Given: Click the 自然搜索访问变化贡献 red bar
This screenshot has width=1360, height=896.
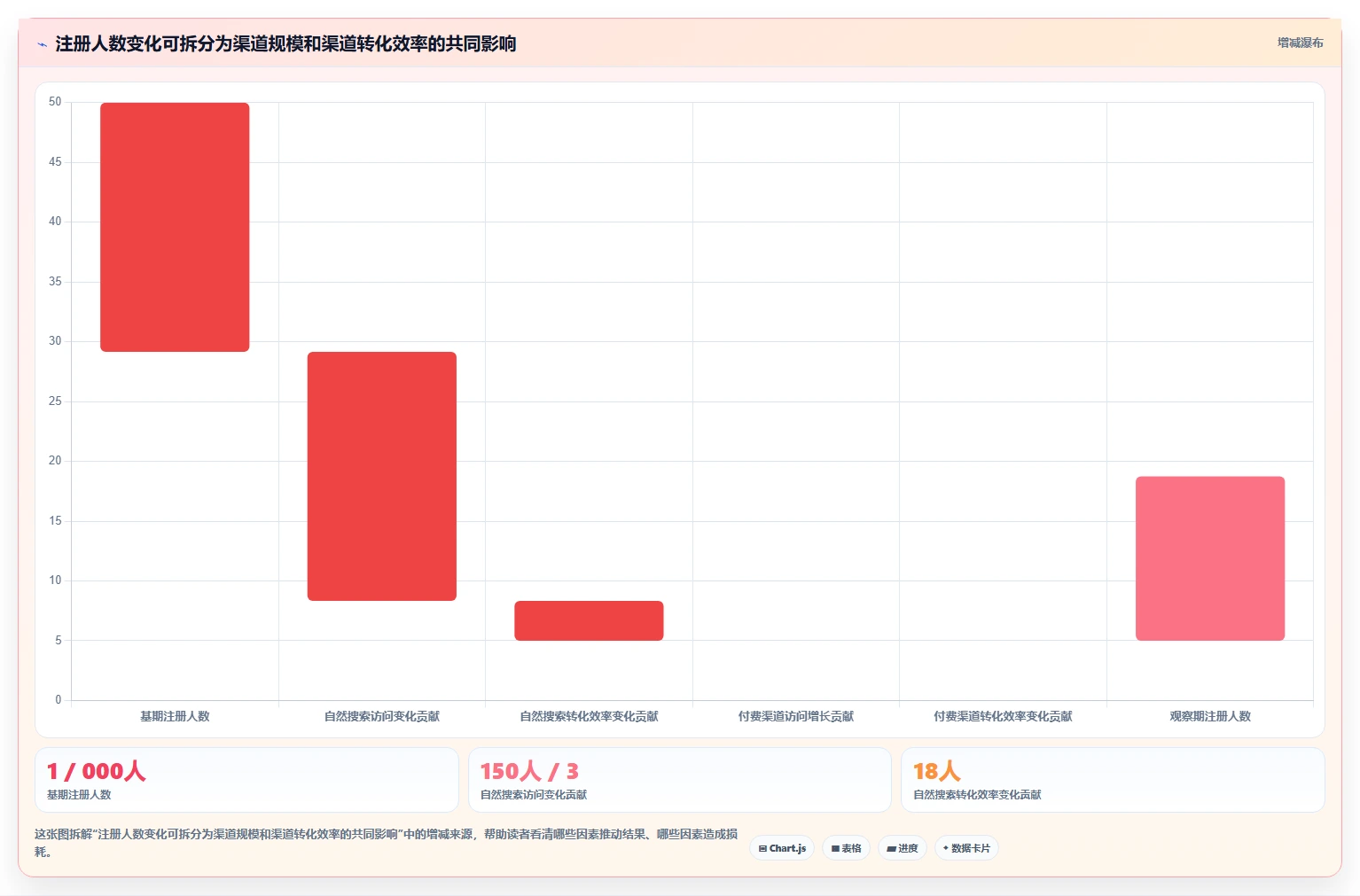Looking at the screenshot, I should pyautogui.click(x=382, y=476).
